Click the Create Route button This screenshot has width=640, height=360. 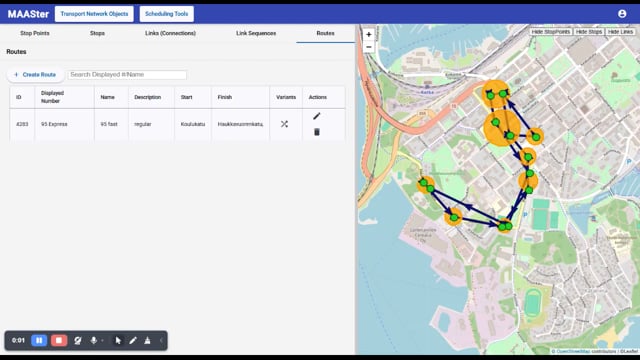pos(35,75)
